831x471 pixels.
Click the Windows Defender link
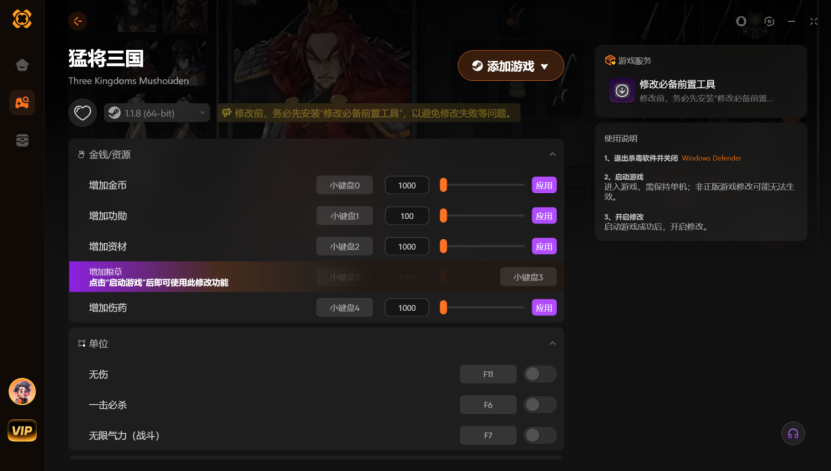(711, 158)
